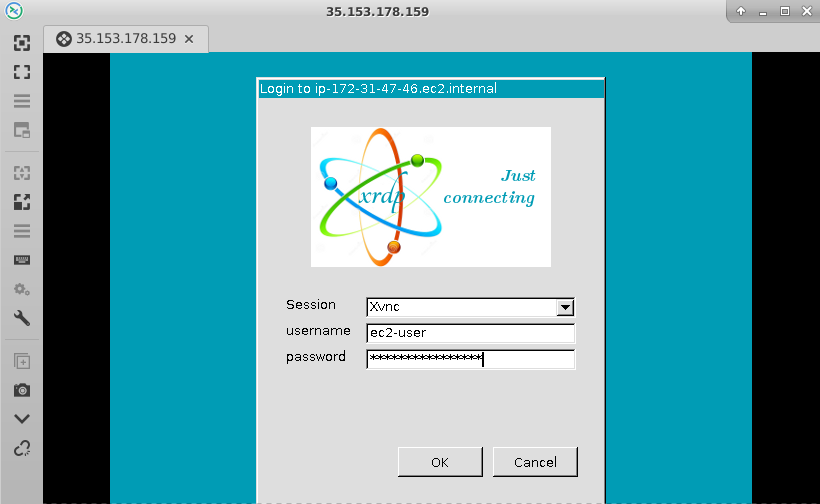The height and width of the screenshot is (504, 820).
Task: Take a screenshot with the camera icon
Action: (x=21, y=390)
